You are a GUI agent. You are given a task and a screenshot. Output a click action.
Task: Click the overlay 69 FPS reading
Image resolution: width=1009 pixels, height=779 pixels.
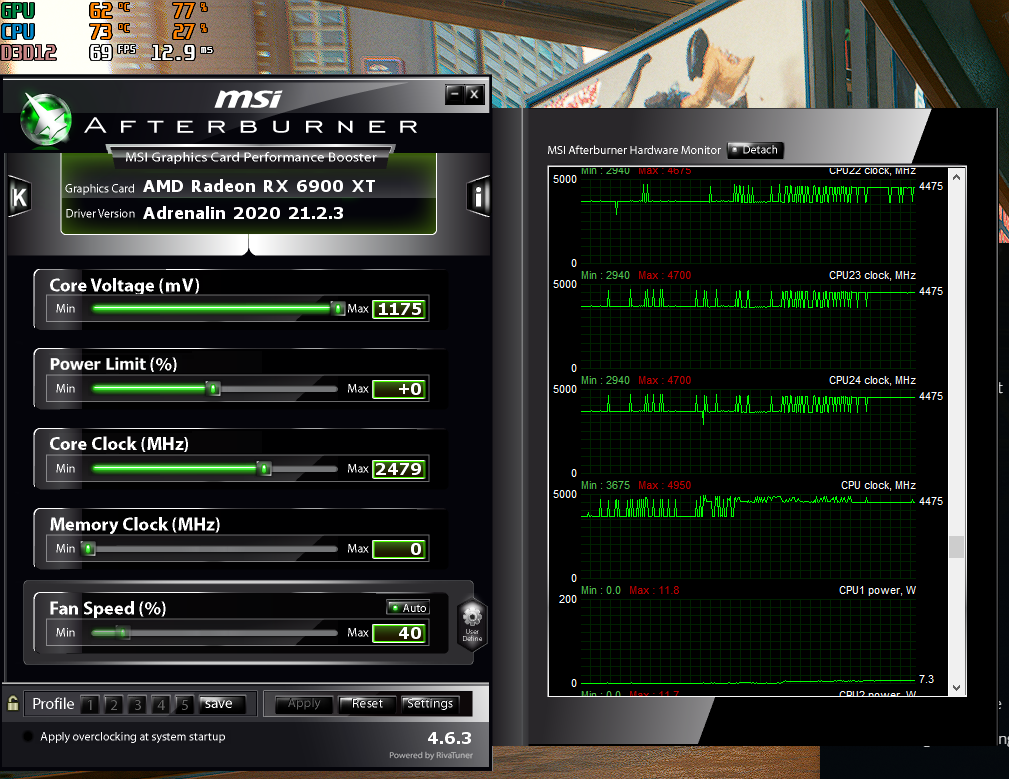(113, 51)
